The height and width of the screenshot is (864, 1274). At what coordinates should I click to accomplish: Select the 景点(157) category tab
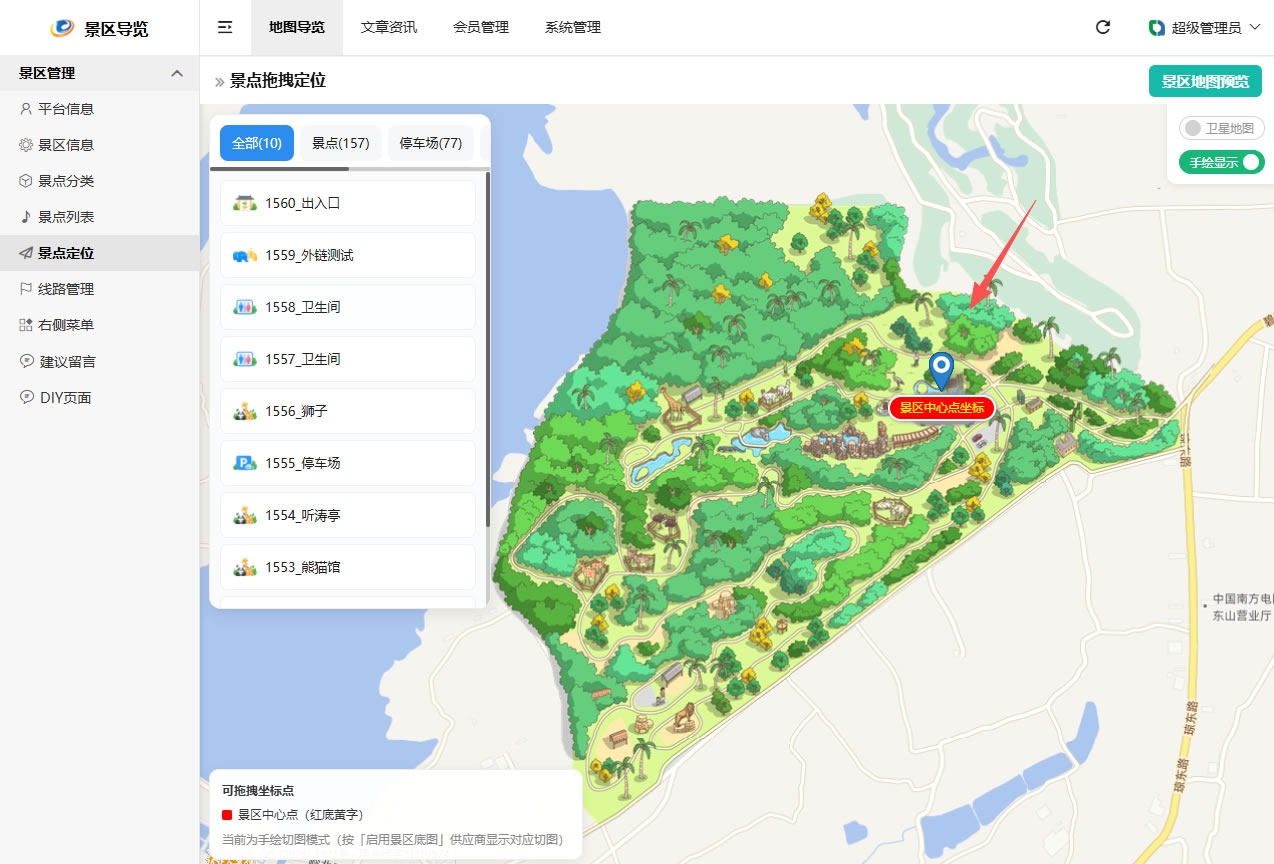(x=341, y=143)
